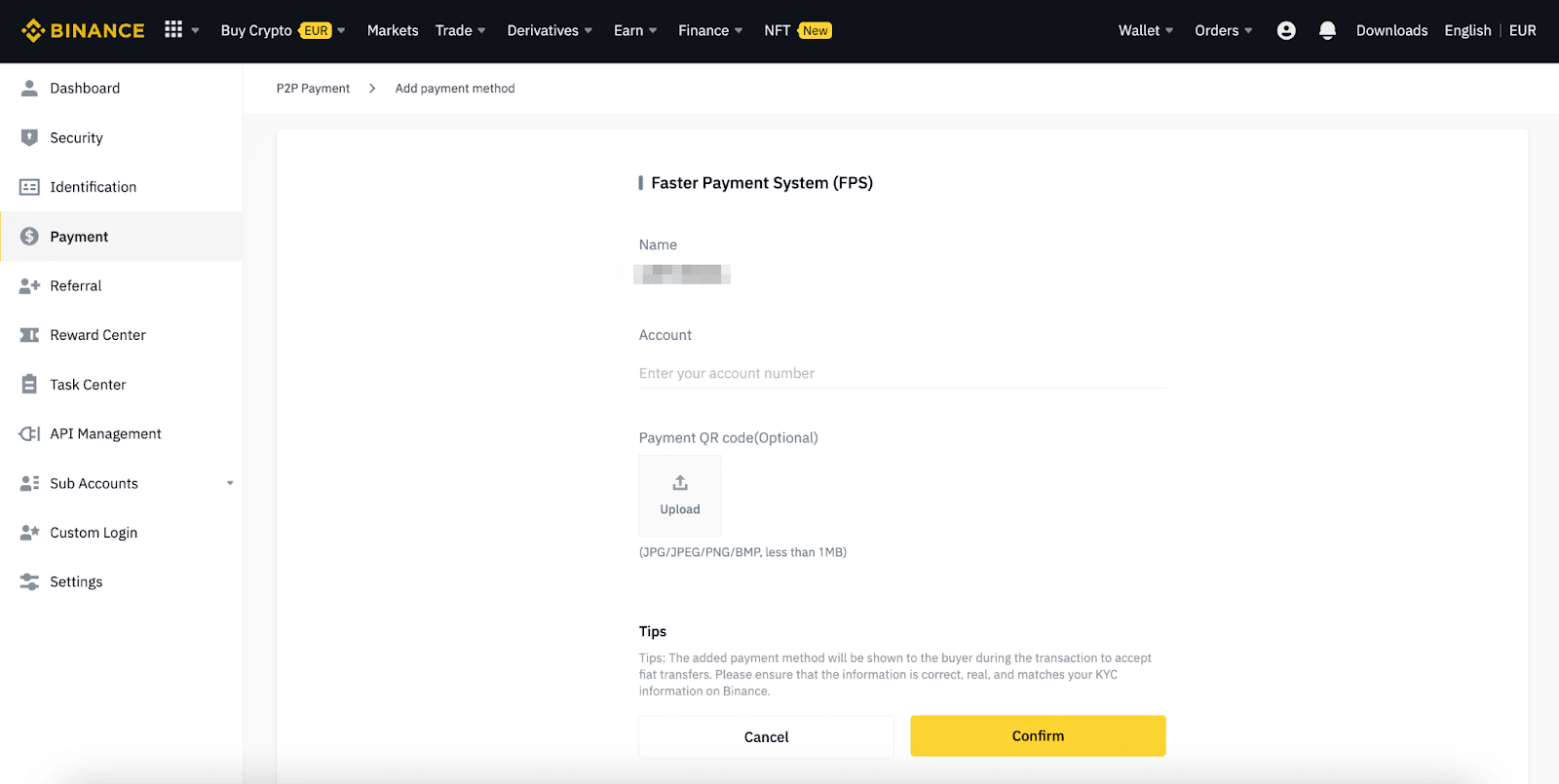Open the user profile icon
The height and width of the screenshot is (784, 1559).
1286,31
